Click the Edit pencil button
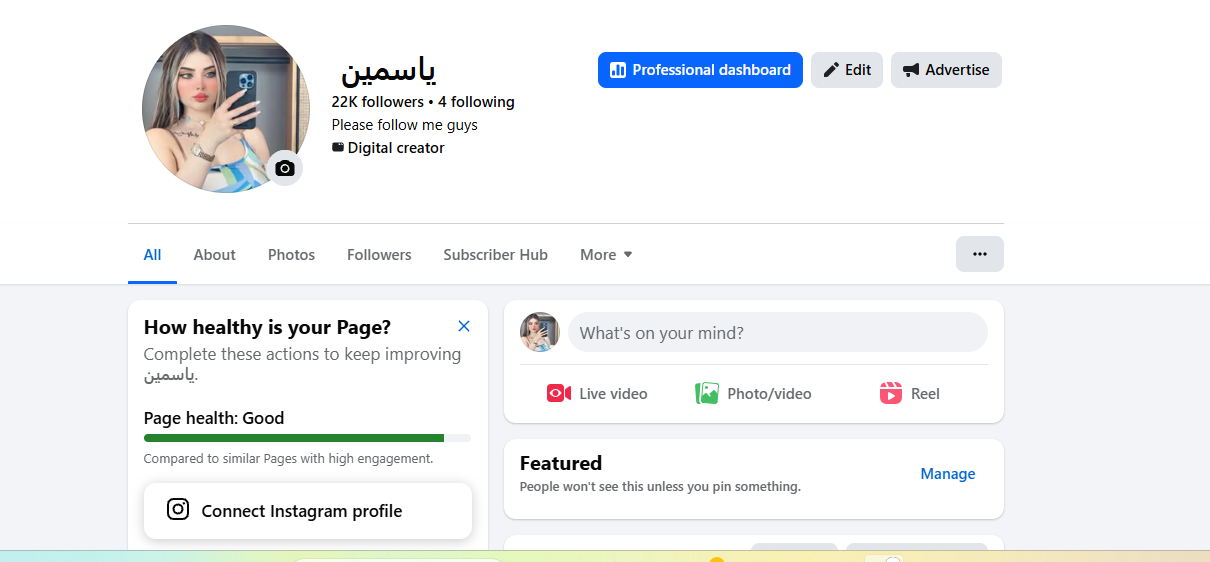This screenshot has height=562, width=1210. coord(847,70)
